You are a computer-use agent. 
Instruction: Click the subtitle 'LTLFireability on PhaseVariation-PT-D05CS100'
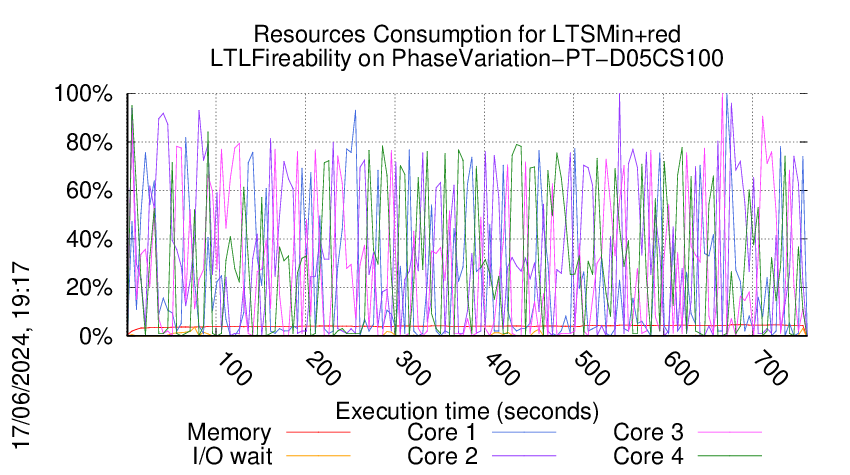(x=467, y=58)
